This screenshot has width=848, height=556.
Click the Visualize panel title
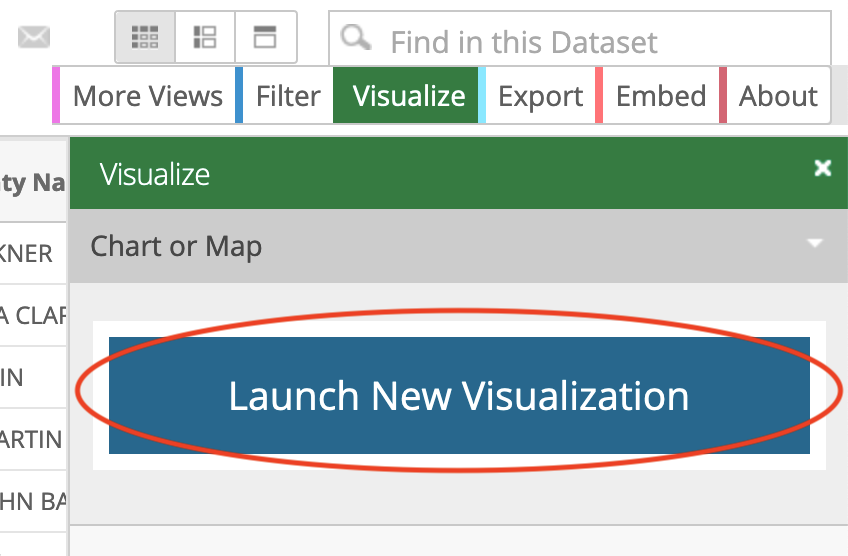pos(155,175)
